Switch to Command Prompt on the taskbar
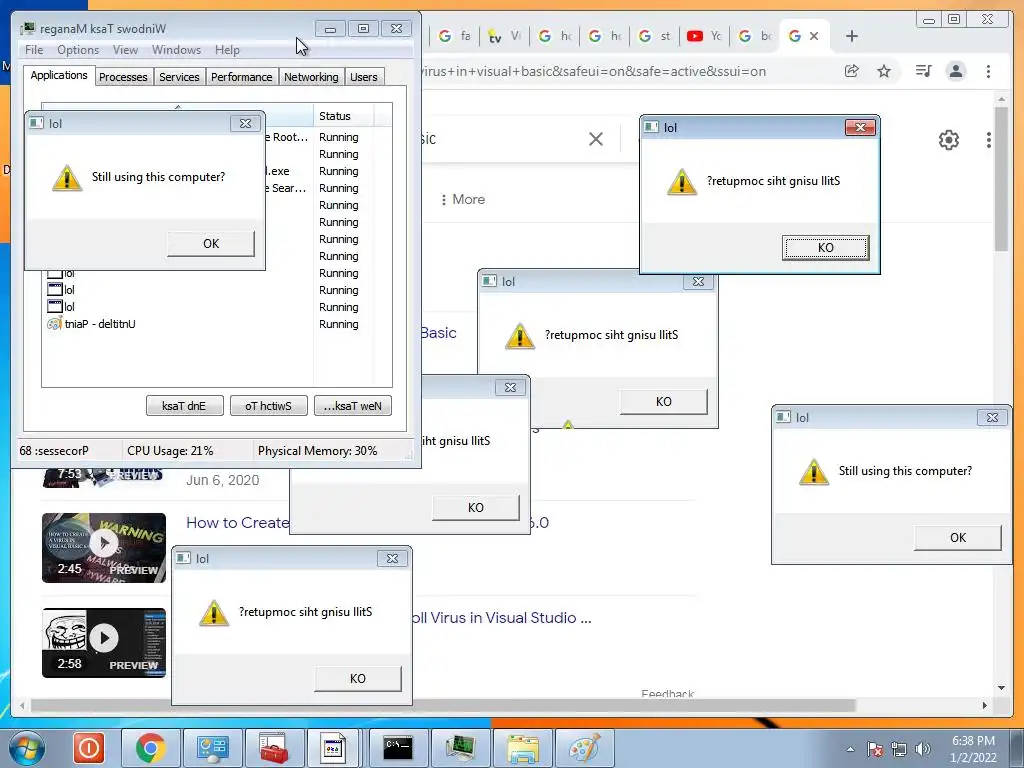This screenshot has height=768, width=1024. [398, 748]
